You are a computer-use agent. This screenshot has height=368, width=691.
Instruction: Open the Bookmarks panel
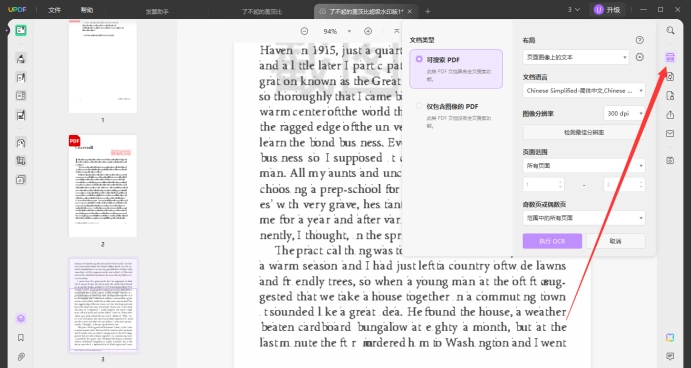(x=21, y=338)
